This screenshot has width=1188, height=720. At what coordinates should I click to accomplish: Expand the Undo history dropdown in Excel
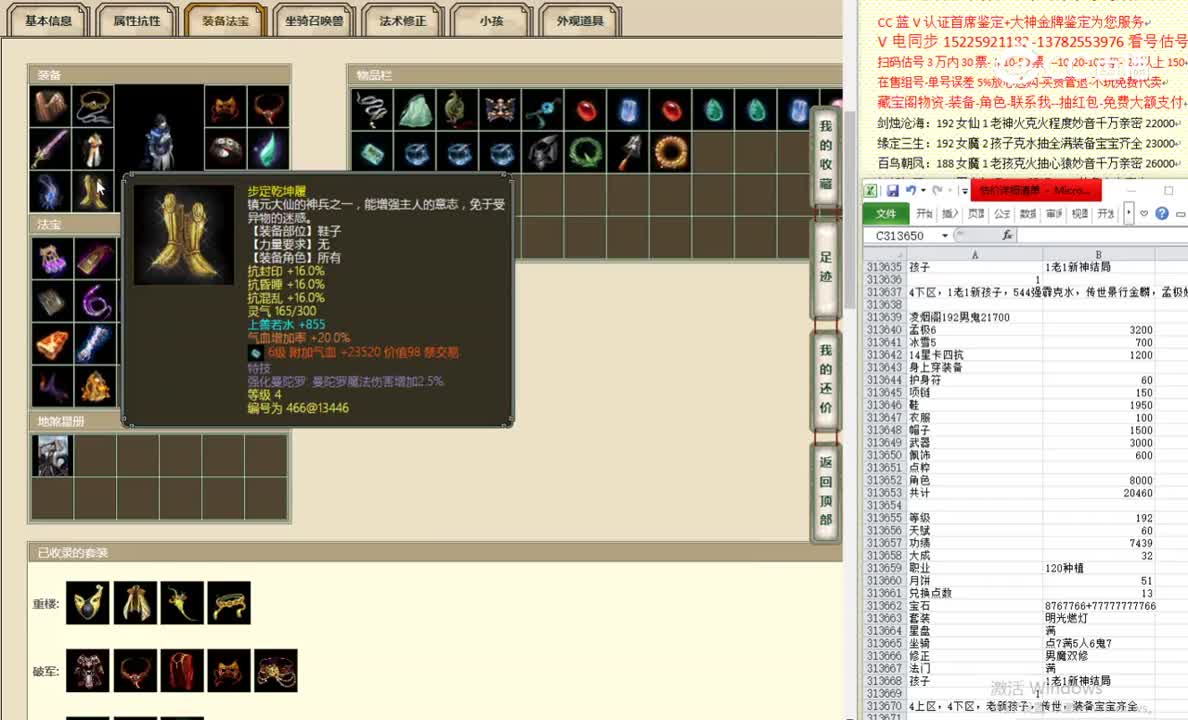click(x=923, y=191)
